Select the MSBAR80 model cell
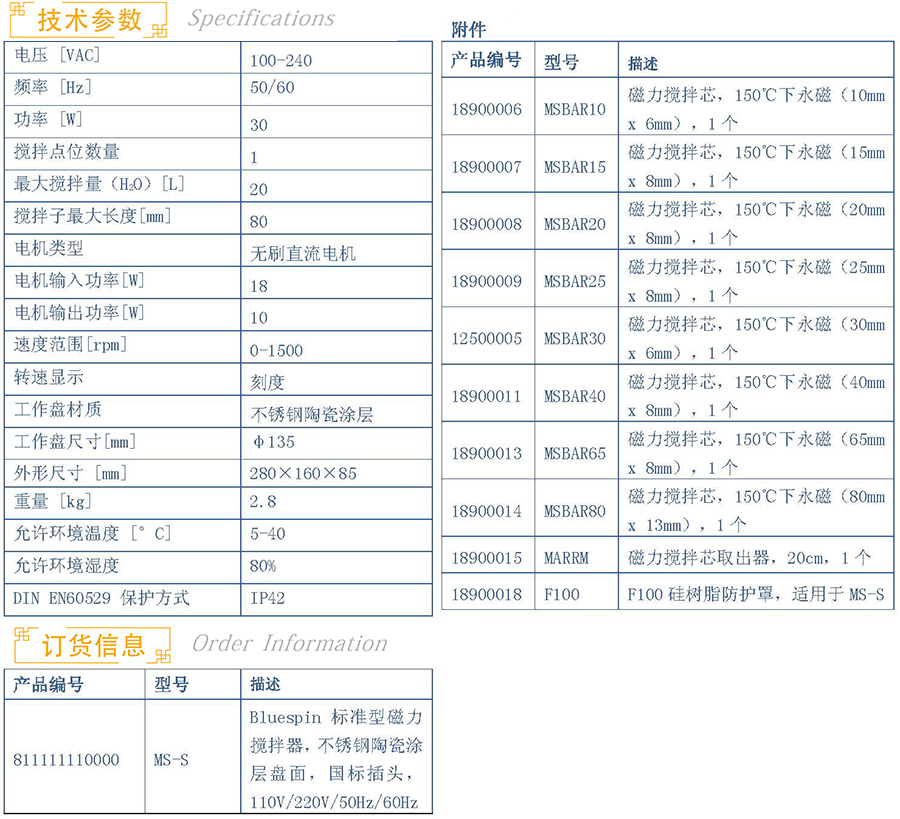 pos(575,511)
